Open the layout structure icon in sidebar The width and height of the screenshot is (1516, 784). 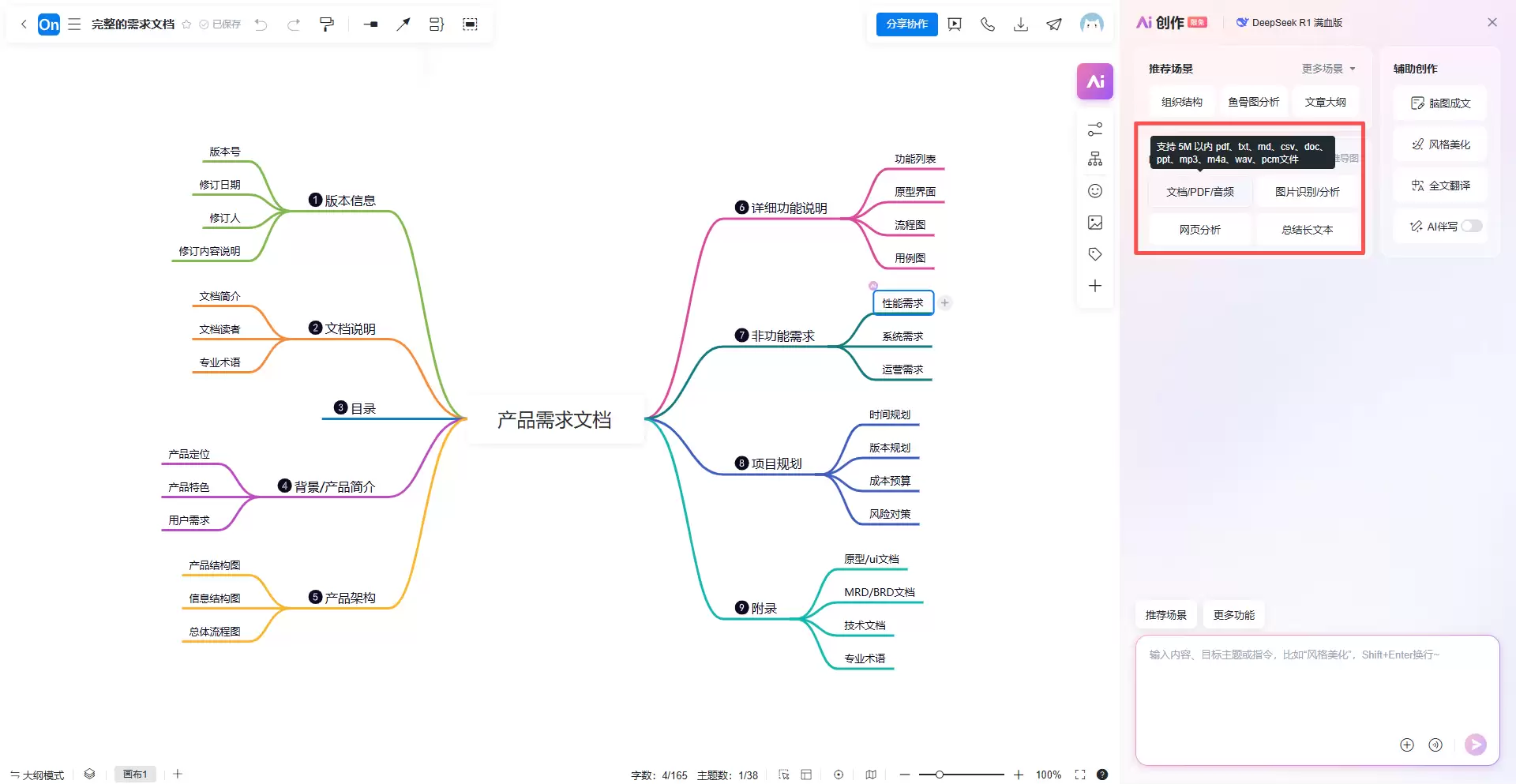pos(1095,159)
